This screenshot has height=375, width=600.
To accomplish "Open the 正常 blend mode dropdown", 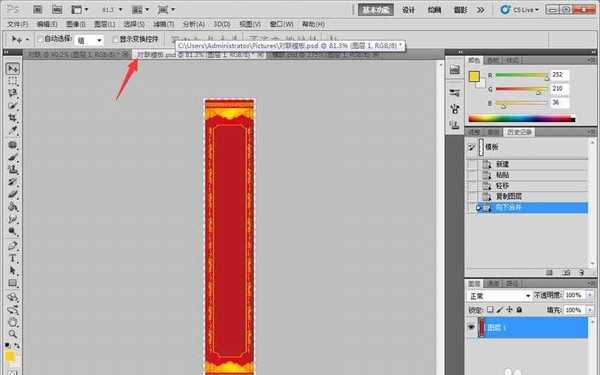I will pyautogui.click(x=499, y=296).
